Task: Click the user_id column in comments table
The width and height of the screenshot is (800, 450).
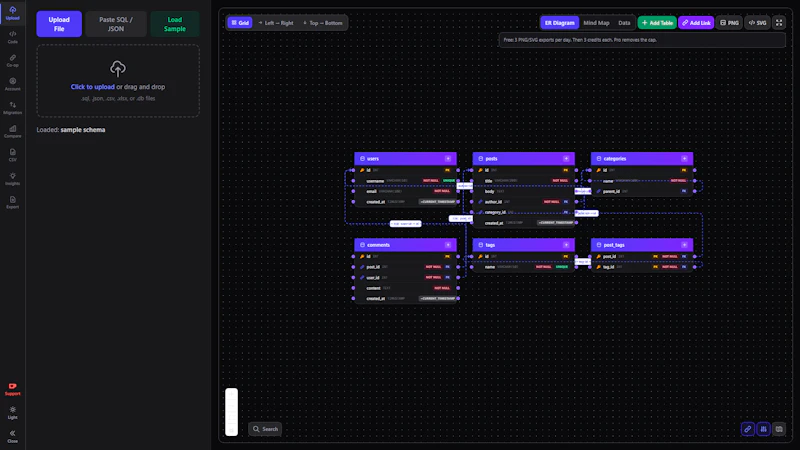Action: 406,278
